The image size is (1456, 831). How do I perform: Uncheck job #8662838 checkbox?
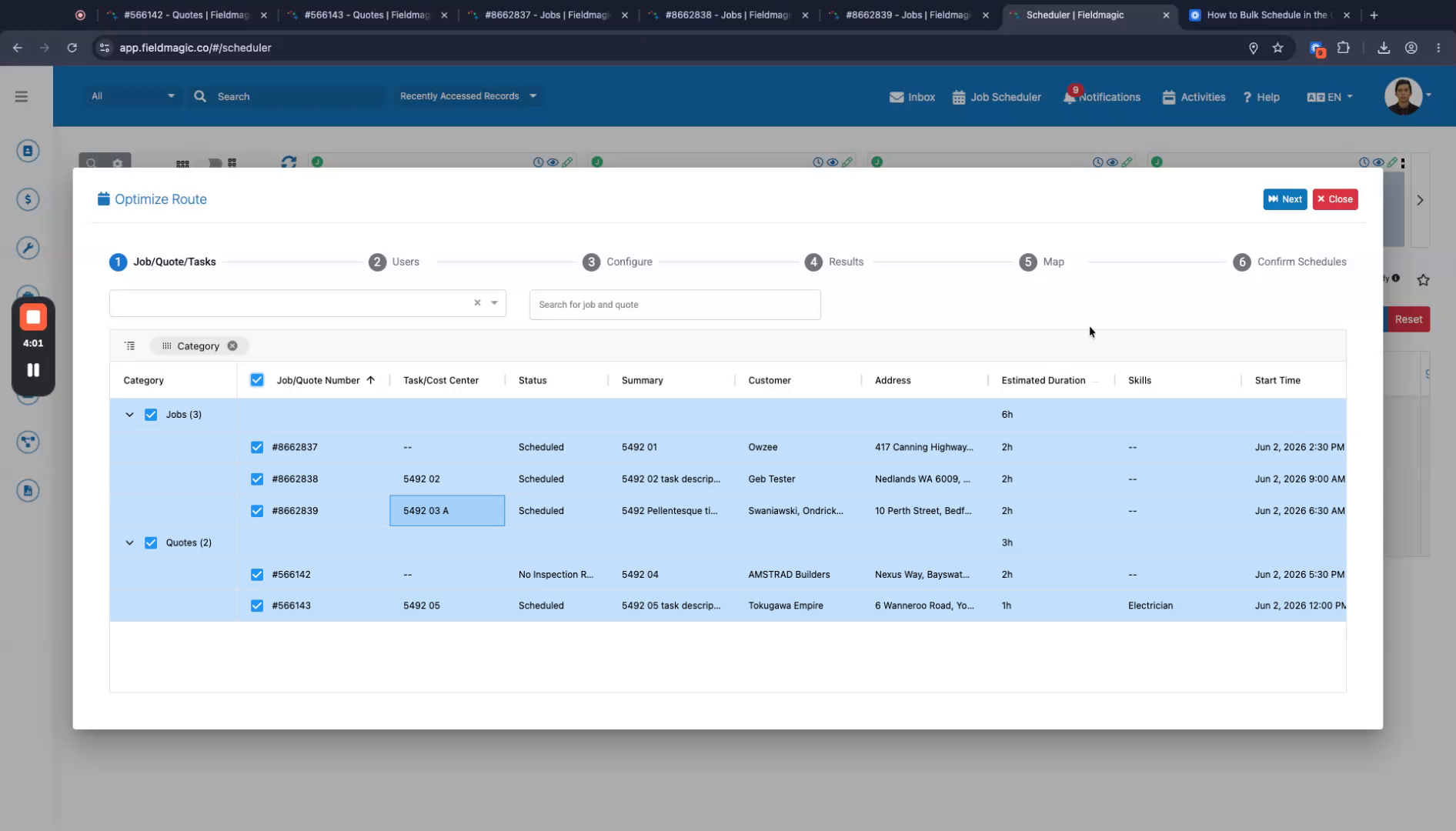click(257, 479)
